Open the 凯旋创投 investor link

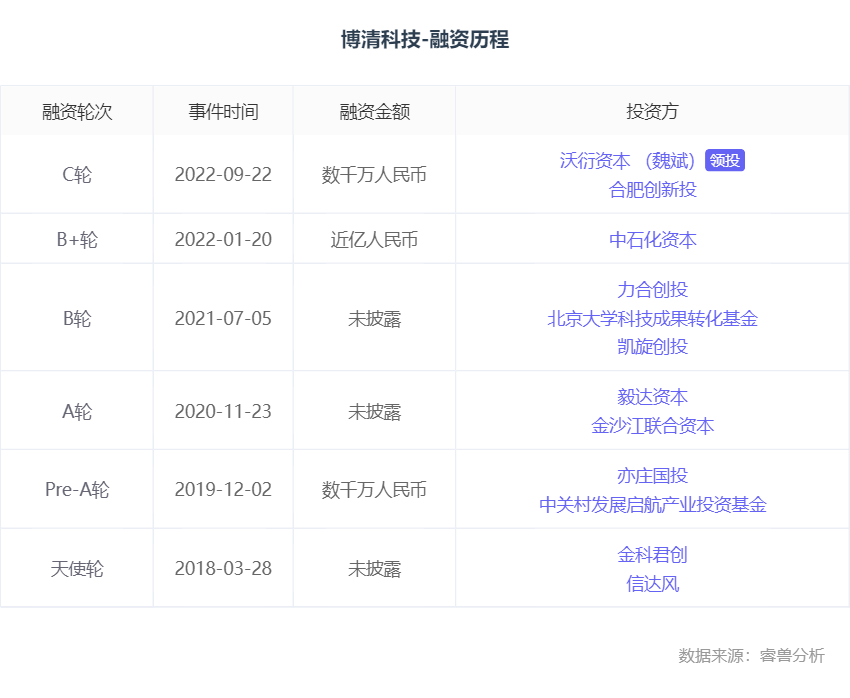(653, 347)
